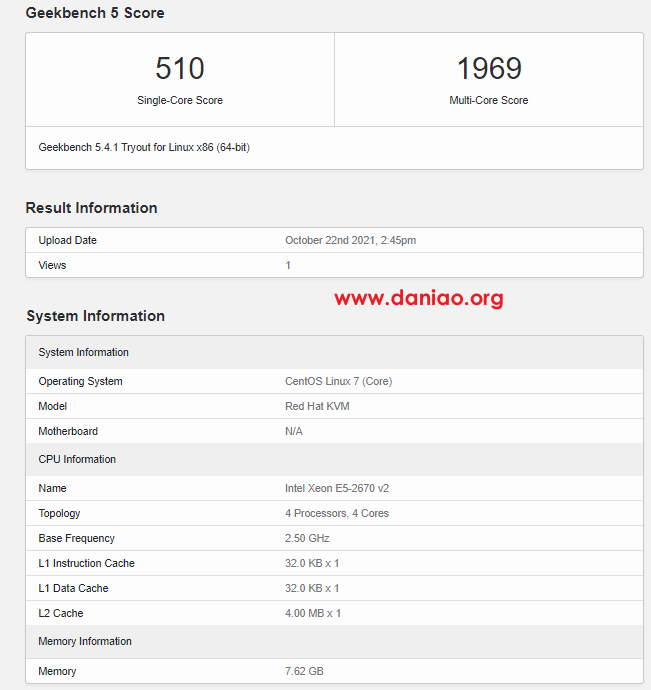Click the www.daniao.org watermark link
Viewport: 651px width, 690px height.
click(419, 298)
